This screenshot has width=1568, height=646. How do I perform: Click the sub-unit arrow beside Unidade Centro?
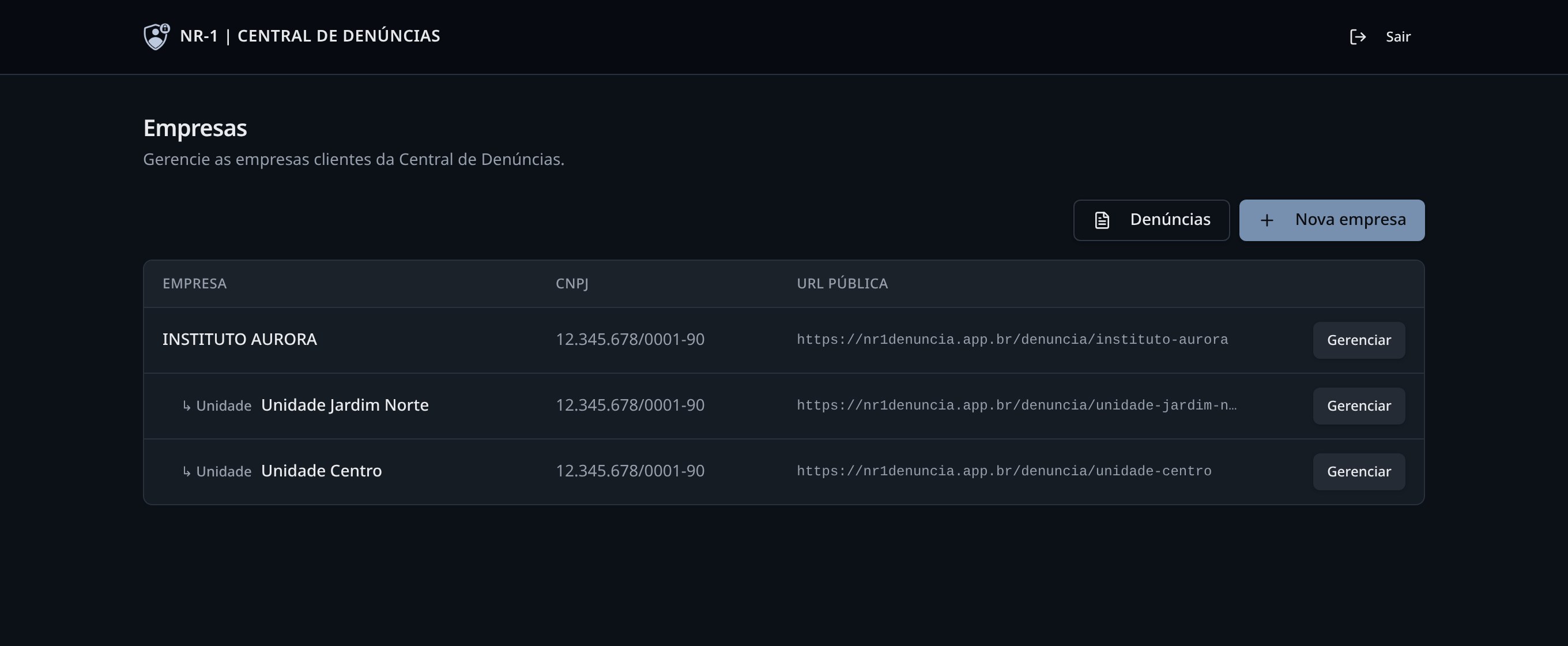[186, 472]
